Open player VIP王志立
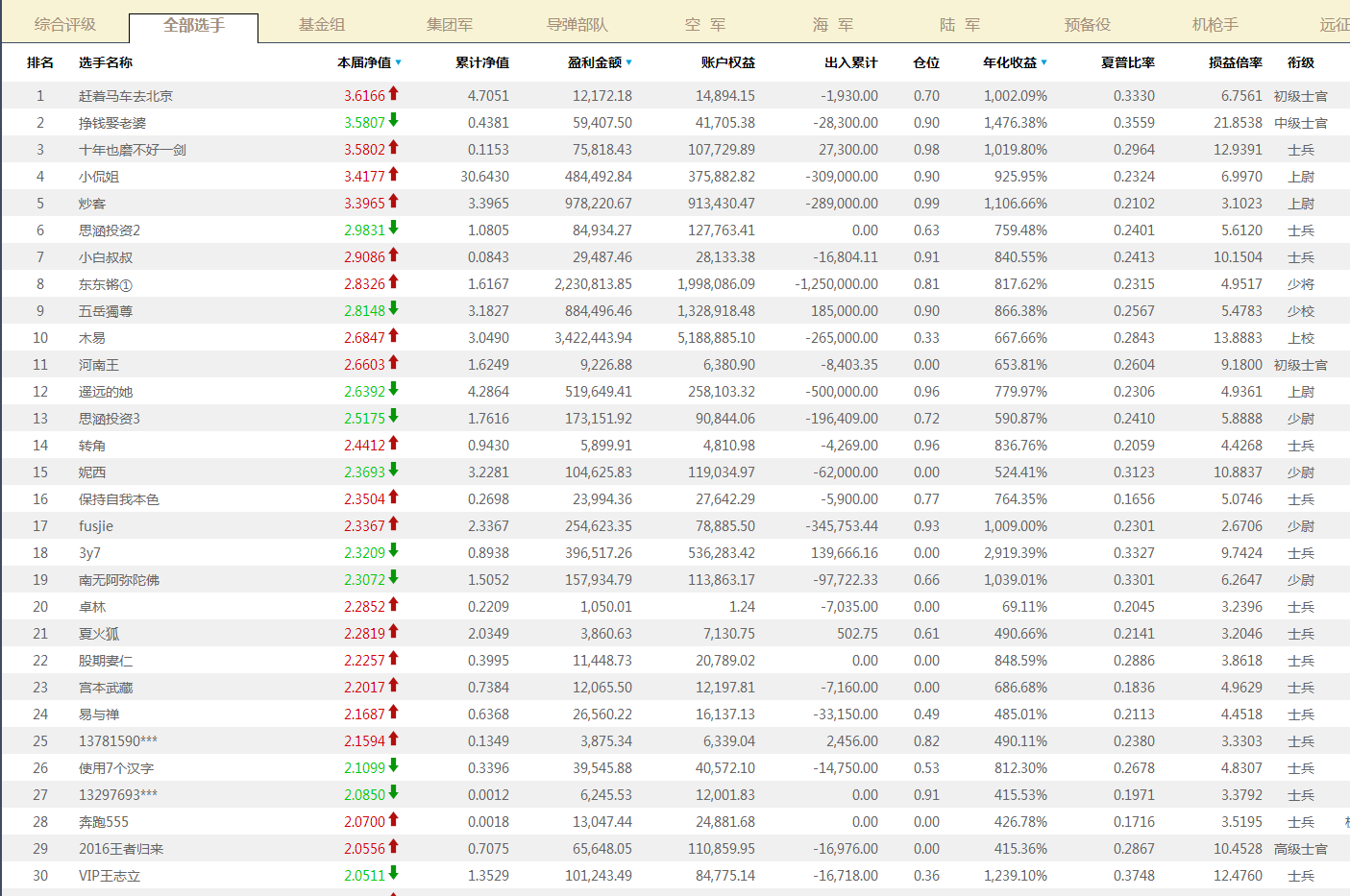 (x=110, y=876)
